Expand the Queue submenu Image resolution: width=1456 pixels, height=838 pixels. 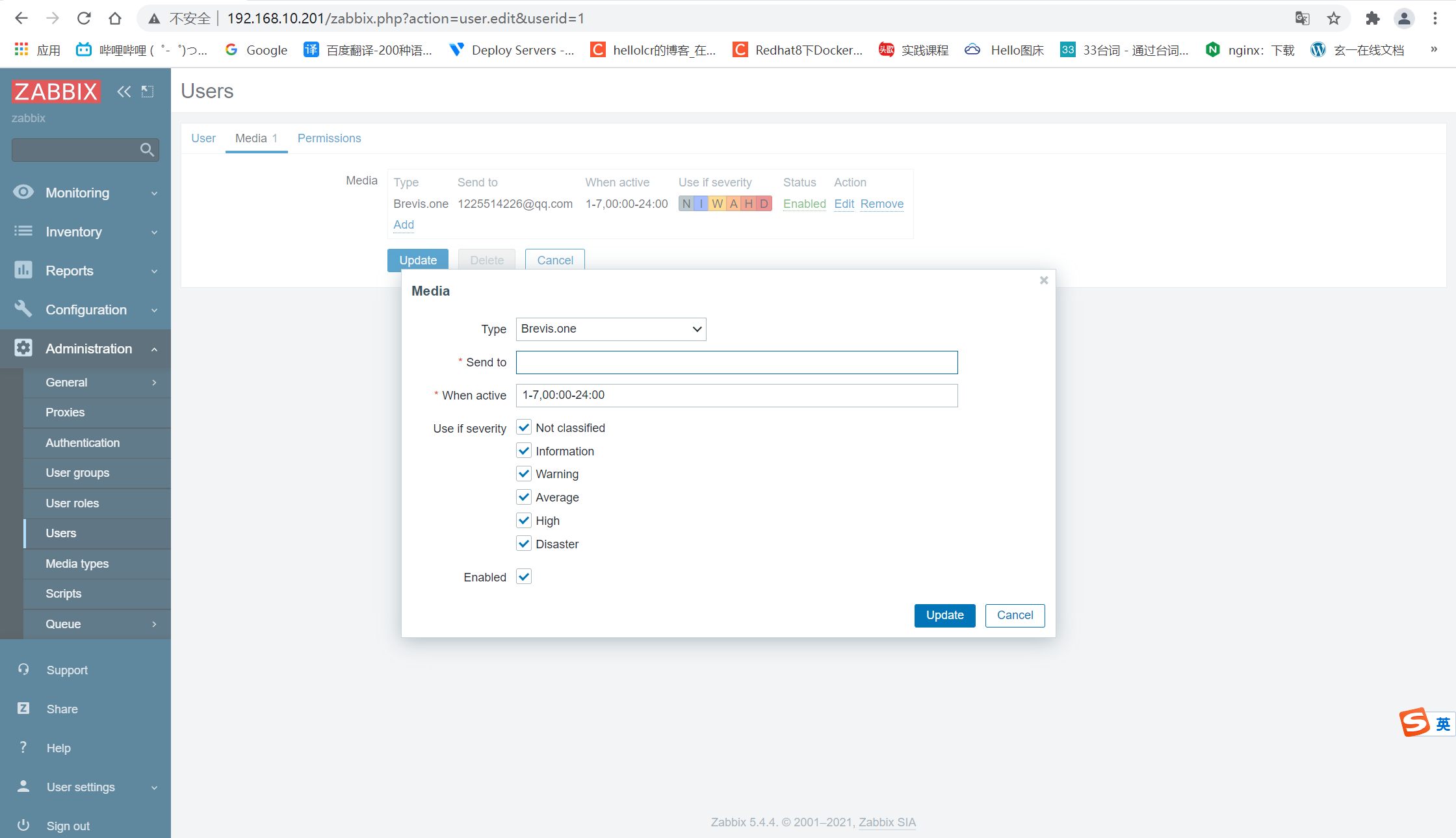pyautogui.click(x=154, y=624)
